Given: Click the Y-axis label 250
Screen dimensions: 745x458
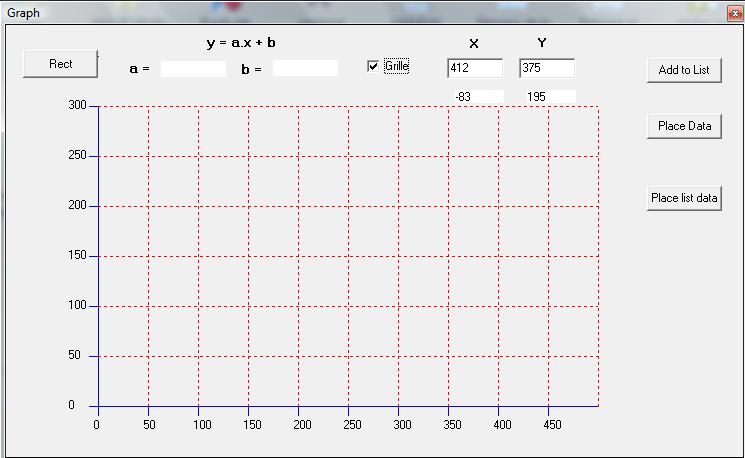Looking at the screenshot, I should tap(77, 155).
